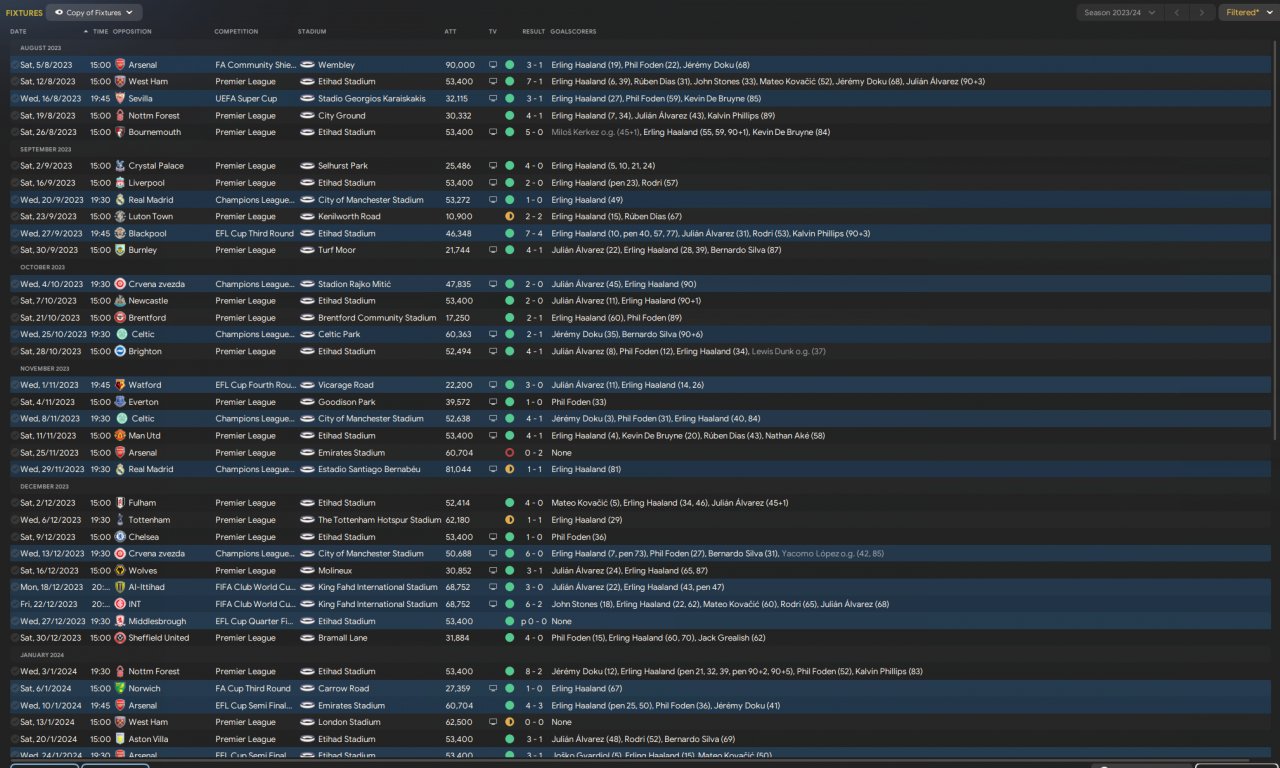1280x768 pixels.
Task: Click the Arsenal badge in the 5/8/2023 fixture
Action: point(120,65)
